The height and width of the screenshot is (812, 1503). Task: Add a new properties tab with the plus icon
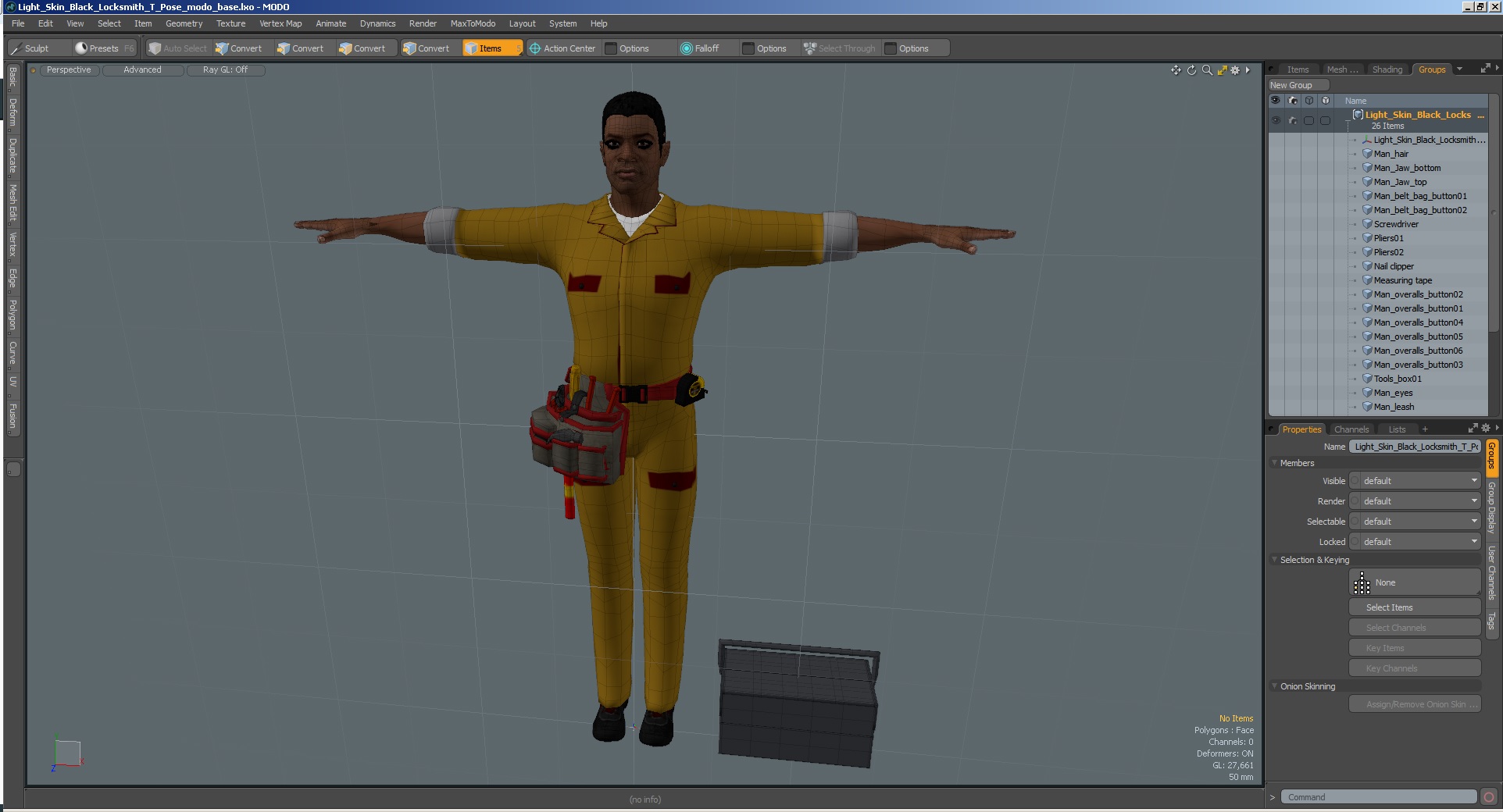point(1425,429)
